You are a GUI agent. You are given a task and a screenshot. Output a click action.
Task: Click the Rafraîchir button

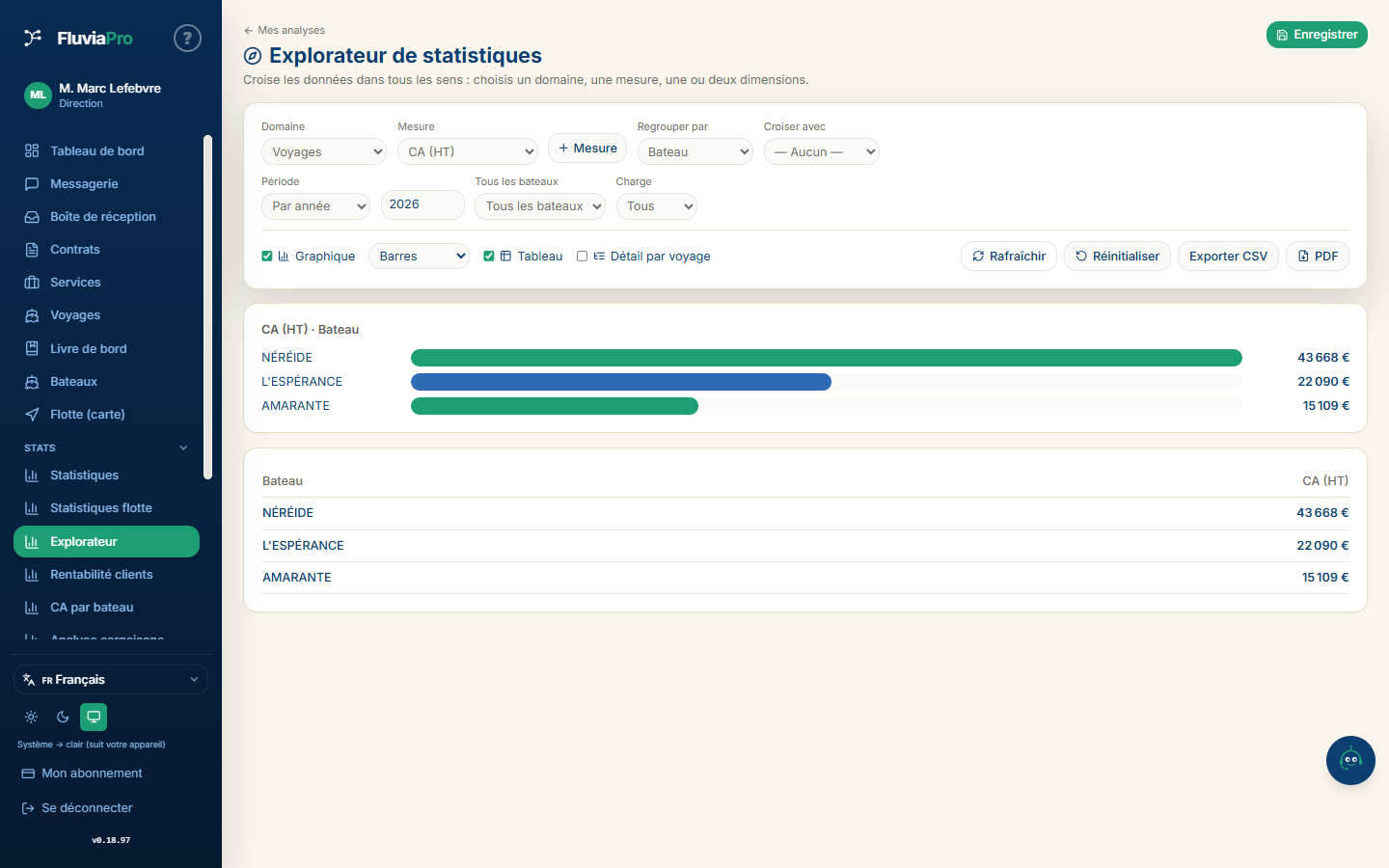1009,256
